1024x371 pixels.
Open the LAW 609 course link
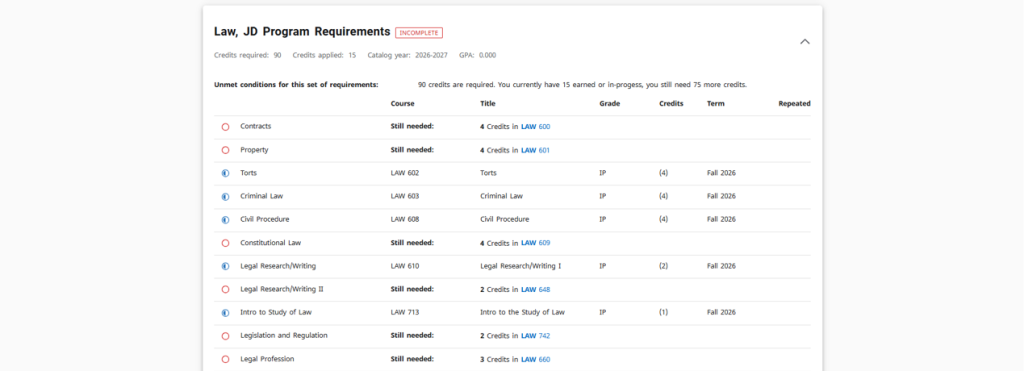[x=536, y=243]
